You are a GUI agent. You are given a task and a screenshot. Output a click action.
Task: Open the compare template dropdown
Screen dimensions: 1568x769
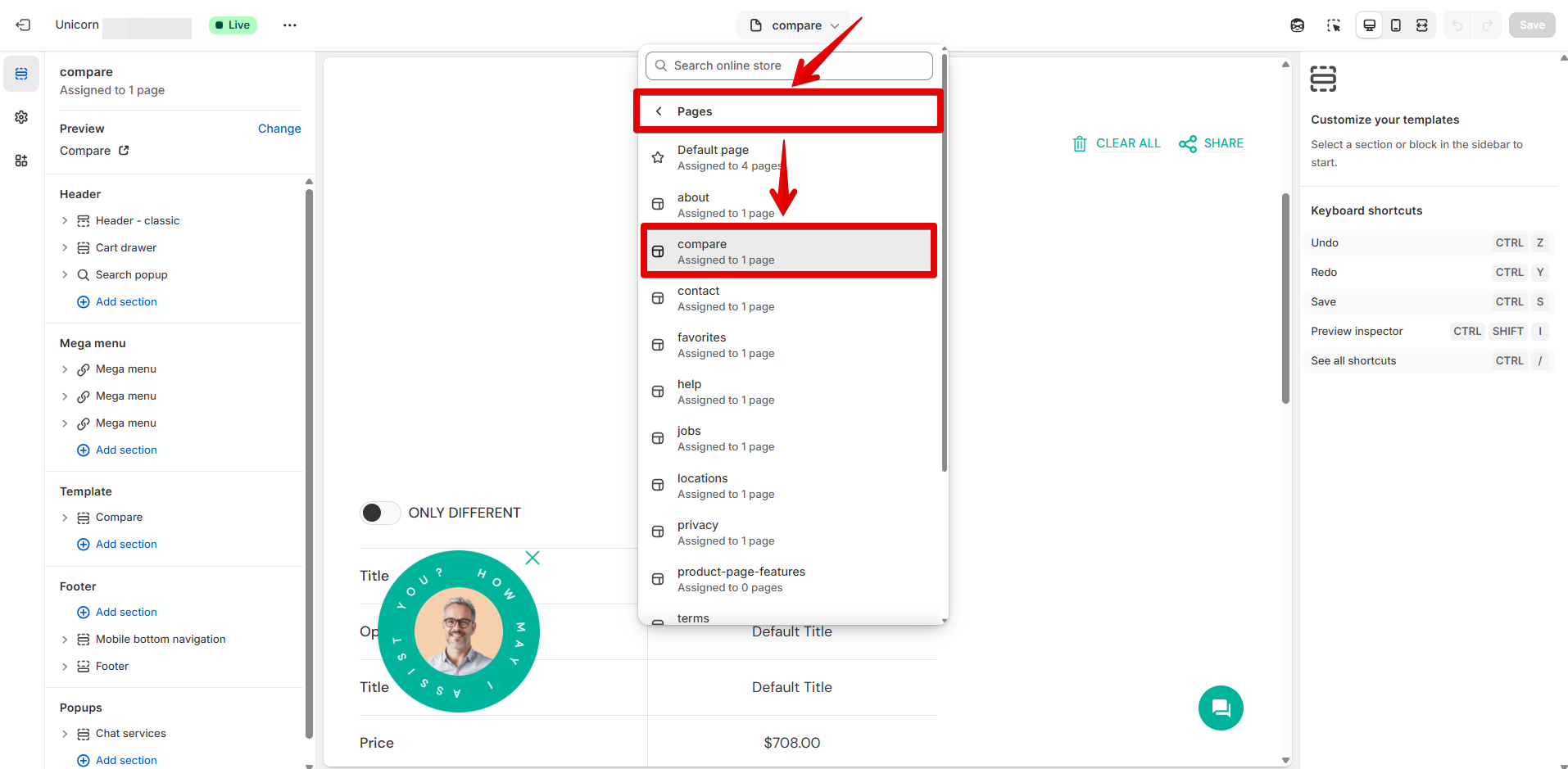(x=795, y=25)
